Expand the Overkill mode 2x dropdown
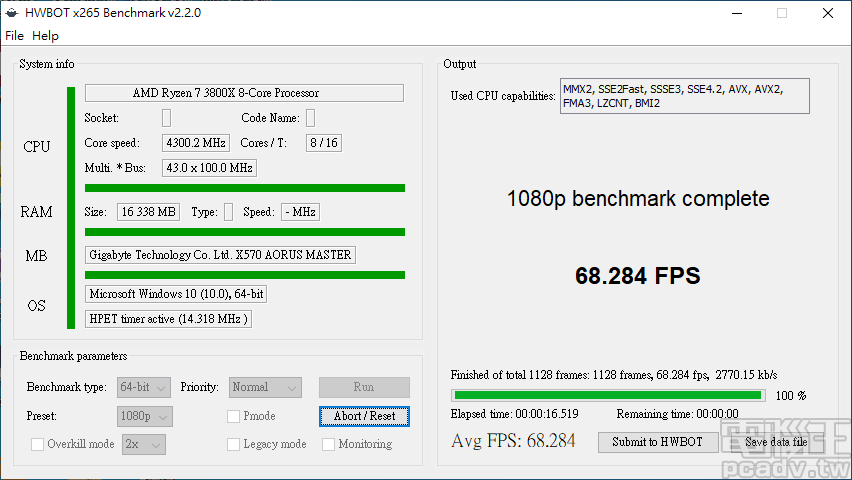The width and height of the screenshot is (852, 480). click(143, 444)
